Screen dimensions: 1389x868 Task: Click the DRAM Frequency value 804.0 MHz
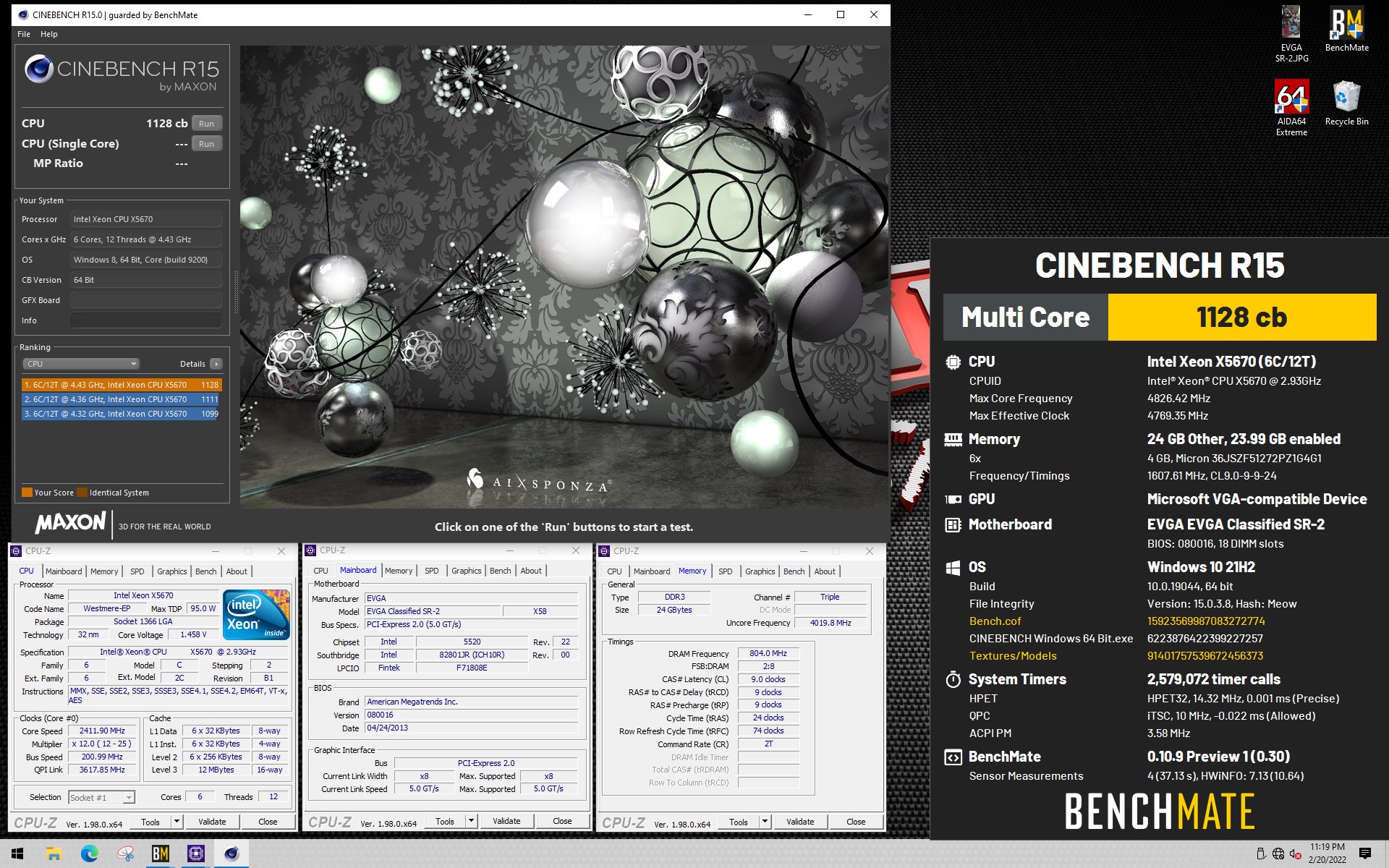click(768, 653)
